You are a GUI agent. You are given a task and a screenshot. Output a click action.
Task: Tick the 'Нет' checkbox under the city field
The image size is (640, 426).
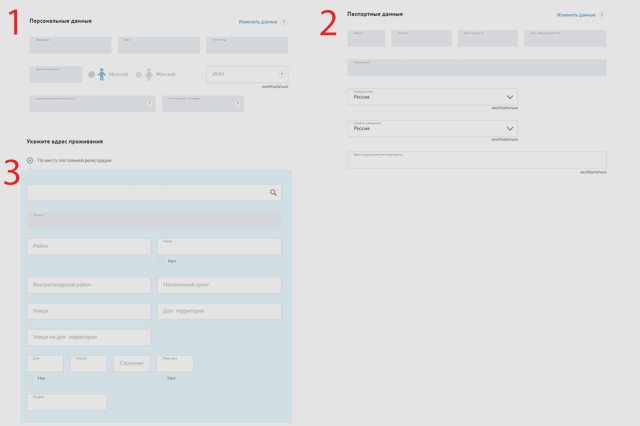point(160,261)
